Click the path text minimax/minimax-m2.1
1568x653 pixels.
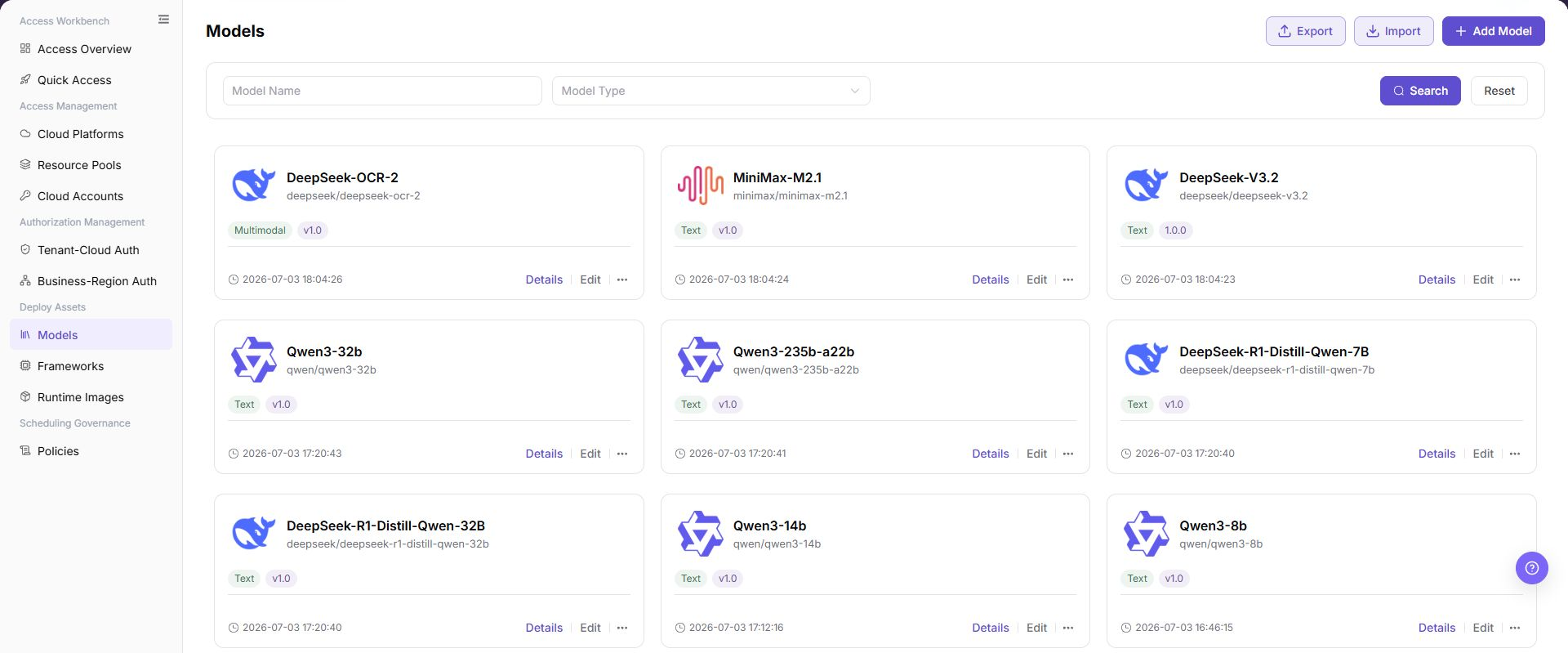point(791,196)
